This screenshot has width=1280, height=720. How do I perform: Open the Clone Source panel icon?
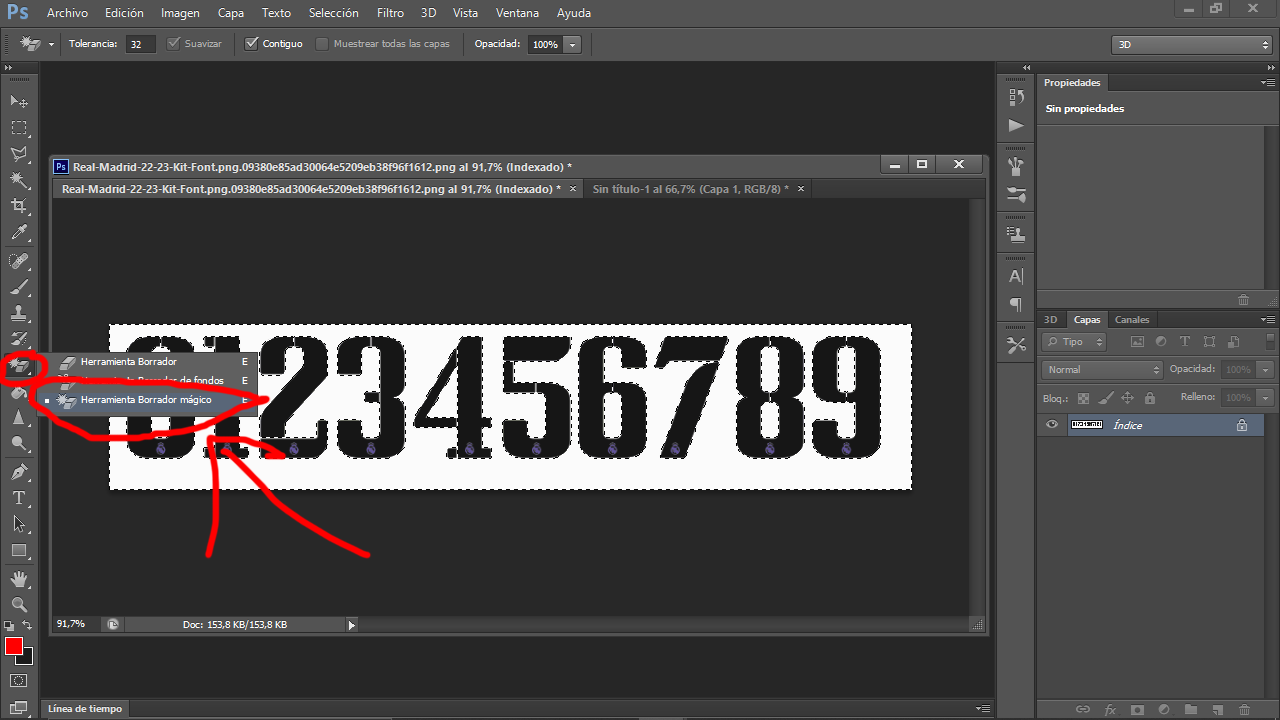coord(1017,235)
